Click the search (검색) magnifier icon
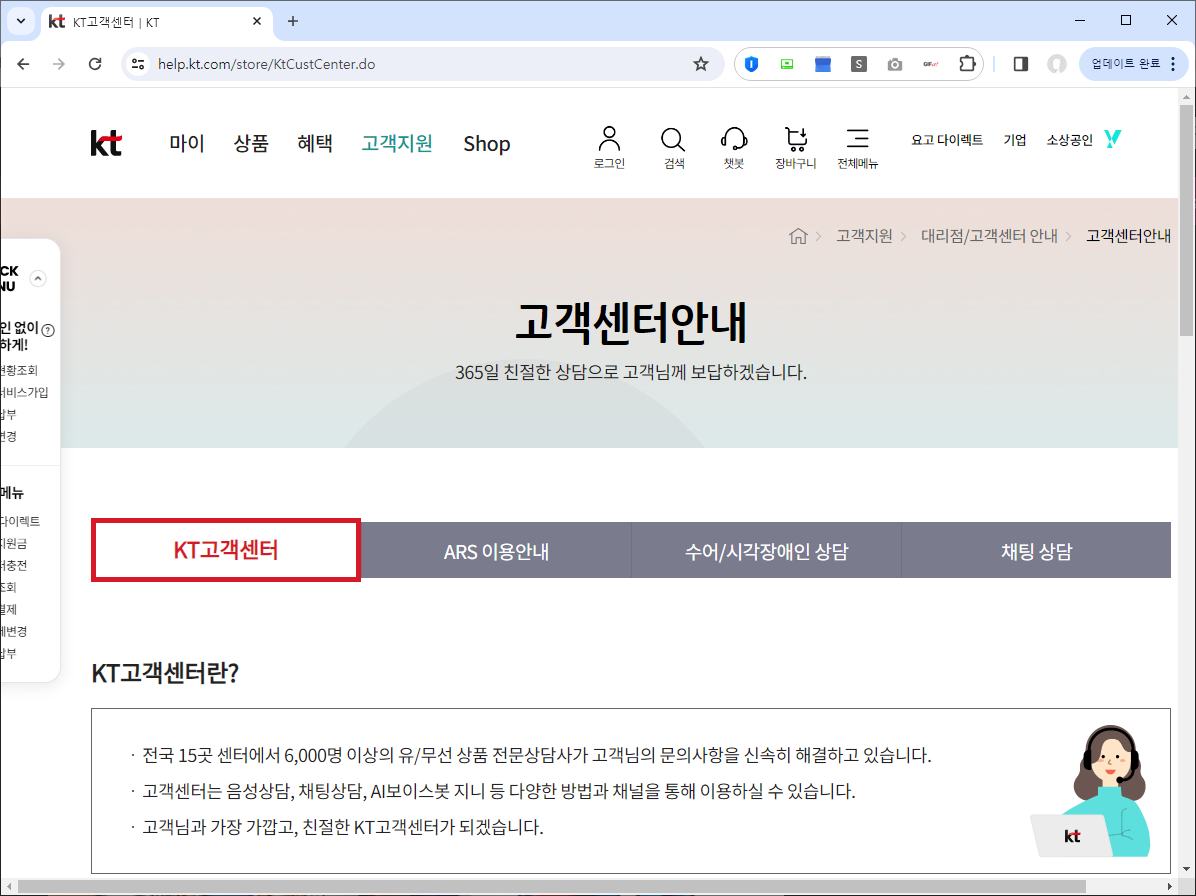 coord(672,146)
